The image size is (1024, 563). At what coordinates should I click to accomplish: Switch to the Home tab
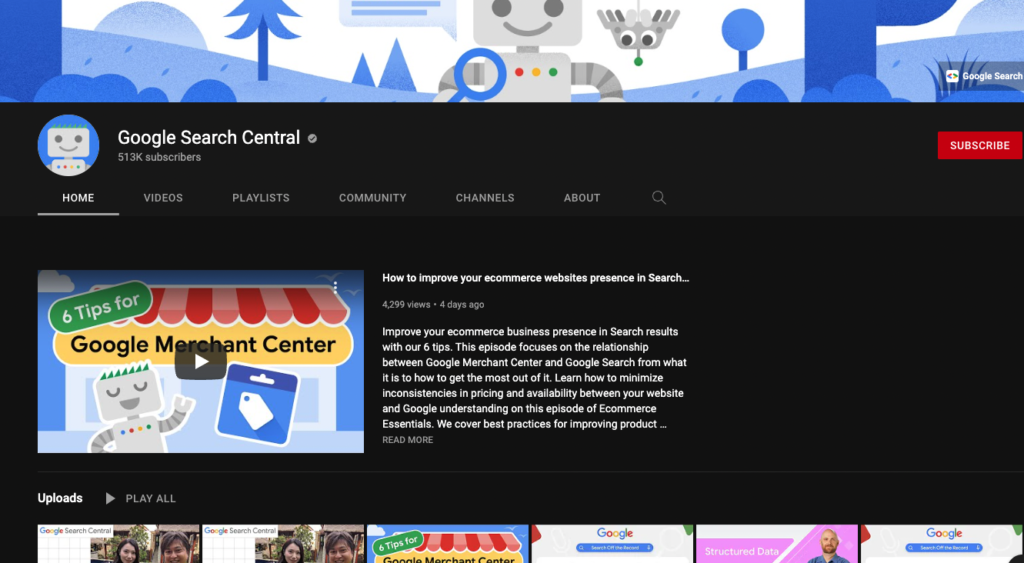(x=78, y=198)
